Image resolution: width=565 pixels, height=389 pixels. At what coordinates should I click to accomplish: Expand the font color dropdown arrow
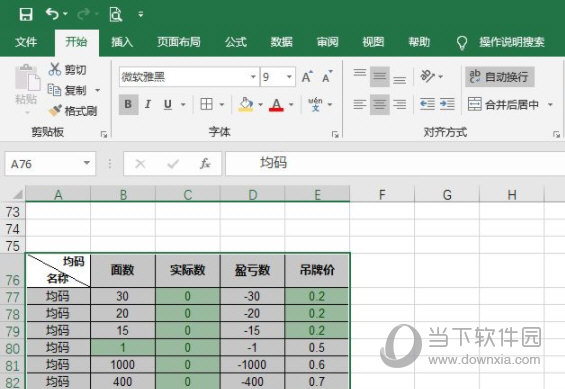pyautogui.click(x=291, y=104)
